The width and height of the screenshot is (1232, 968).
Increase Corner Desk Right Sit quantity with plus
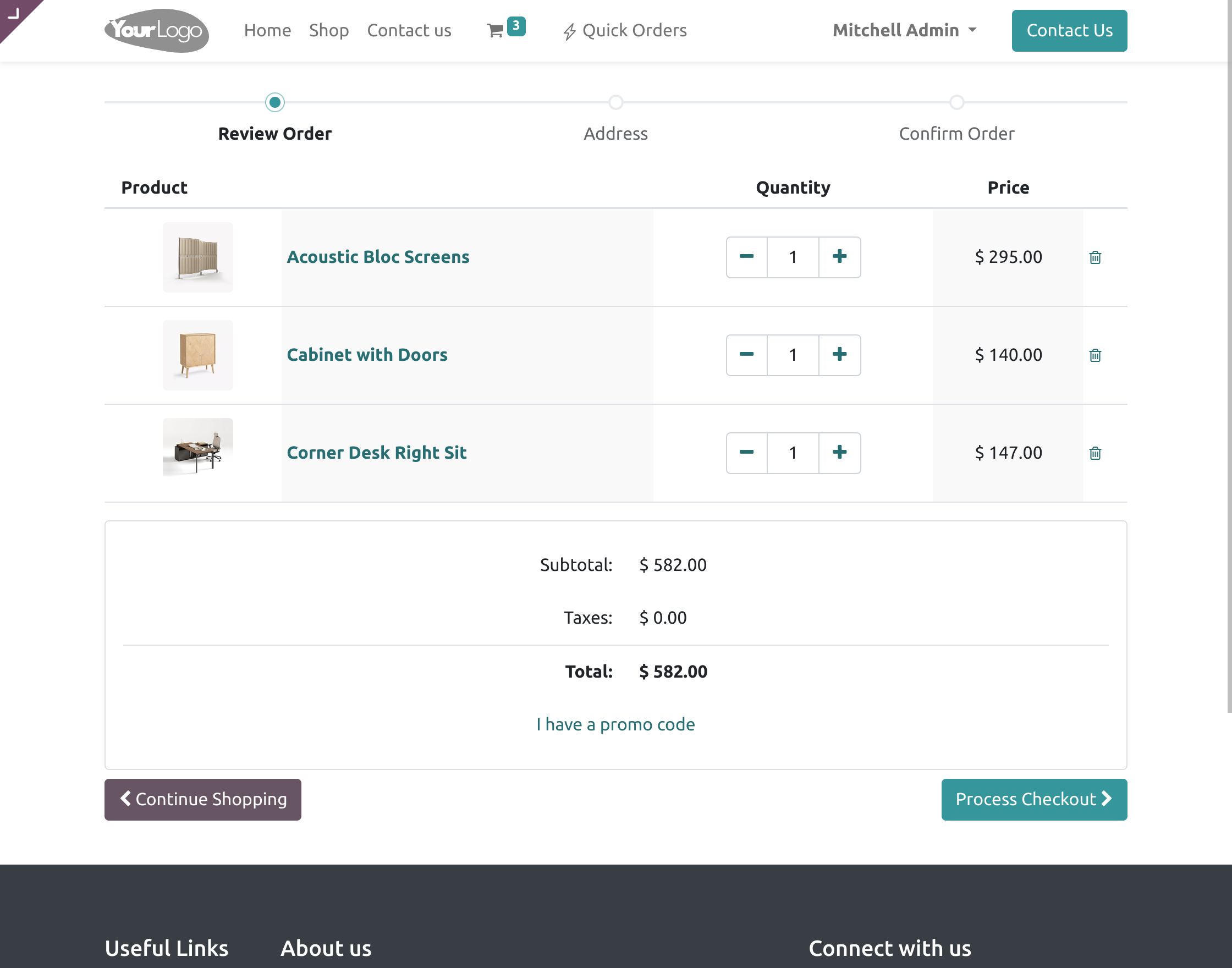pos(839,453)
